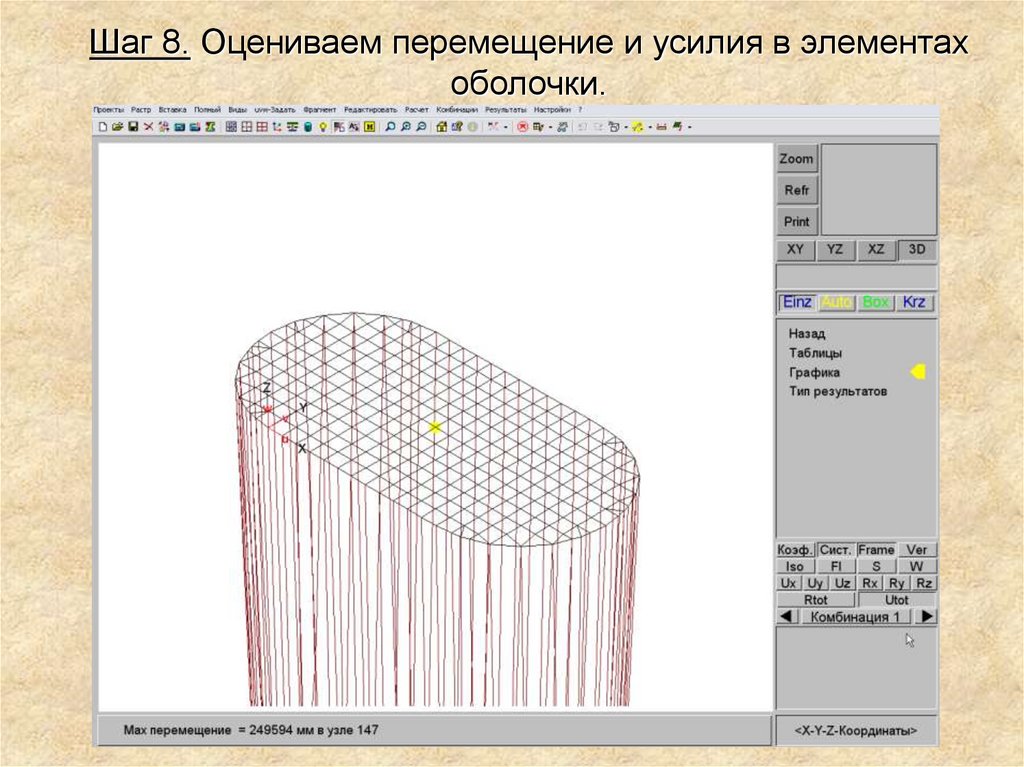Select the green Box mode button
This screenshot has height=767, width=1024.
(x=876, y=302)
